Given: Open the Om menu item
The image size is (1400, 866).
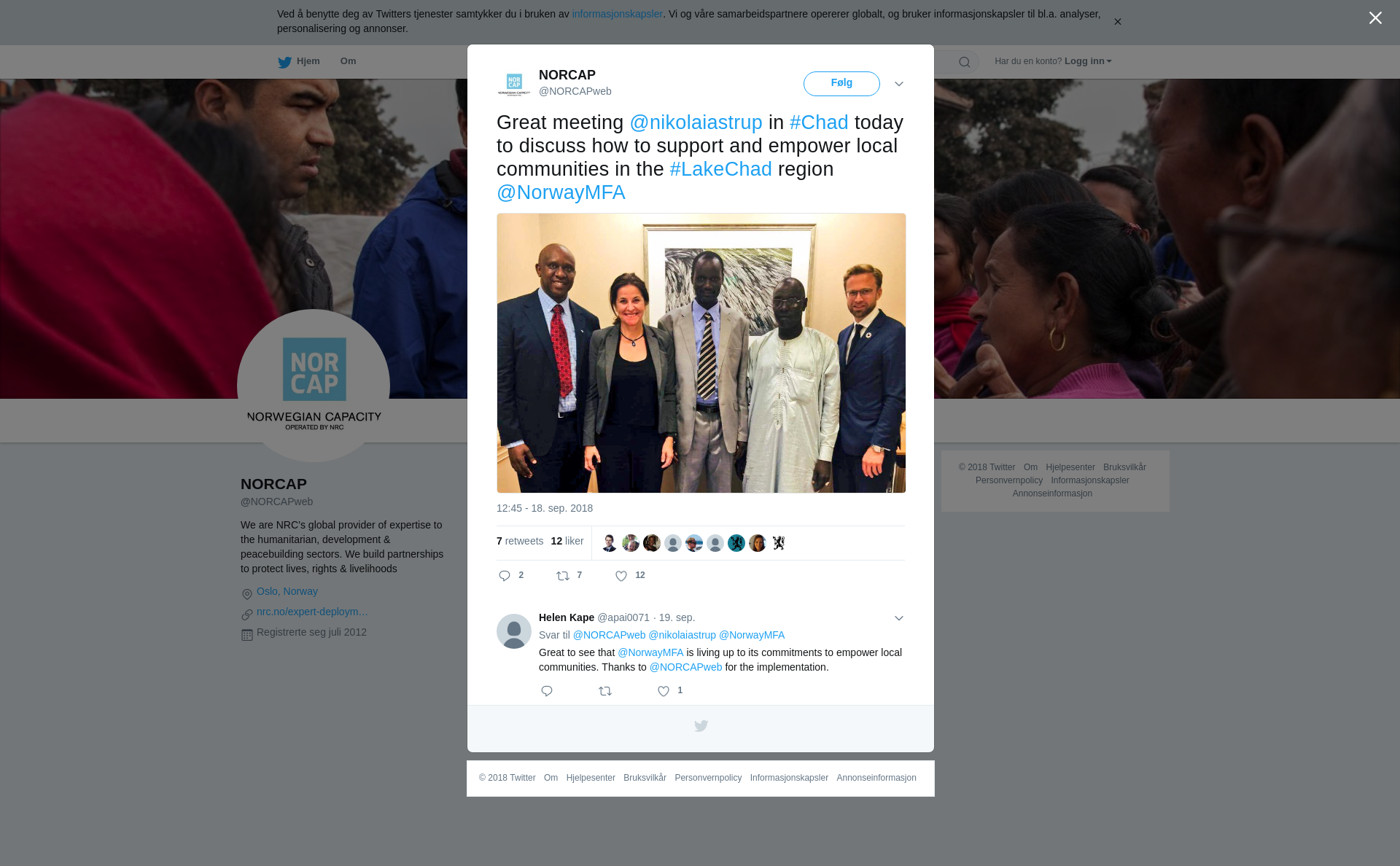Looking at the screenshot, I should click(348, 61).
